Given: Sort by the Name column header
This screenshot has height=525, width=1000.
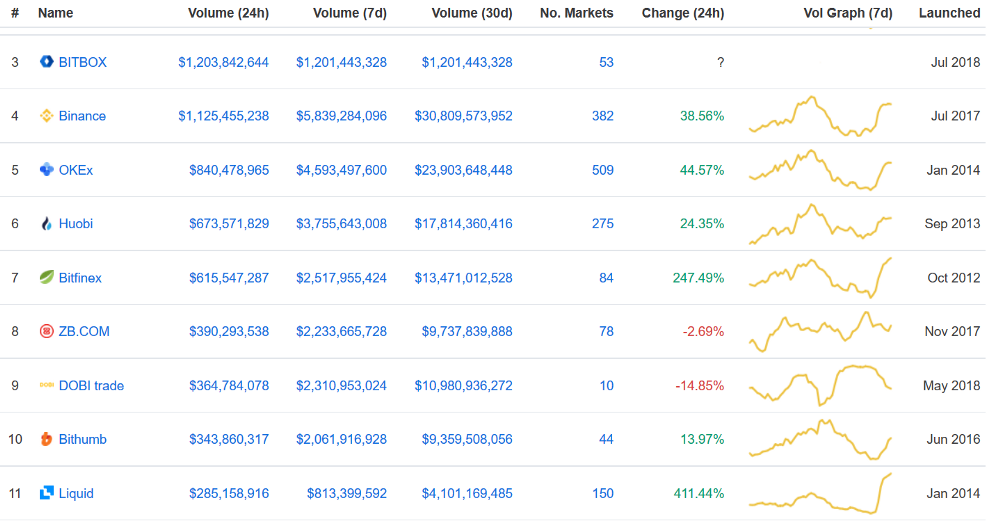Looking at the screenshot, I should pyautogui.click(x=55, y=13).
